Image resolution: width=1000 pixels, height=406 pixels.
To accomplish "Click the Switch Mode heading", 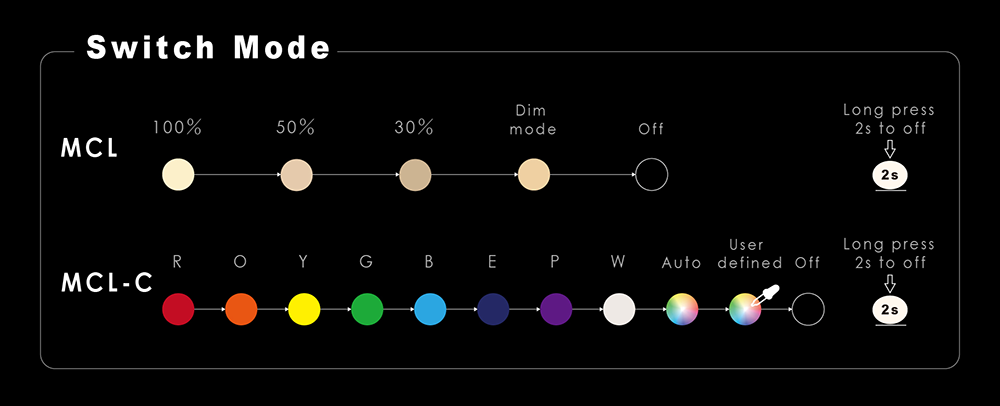I will [x=208, y=47].
